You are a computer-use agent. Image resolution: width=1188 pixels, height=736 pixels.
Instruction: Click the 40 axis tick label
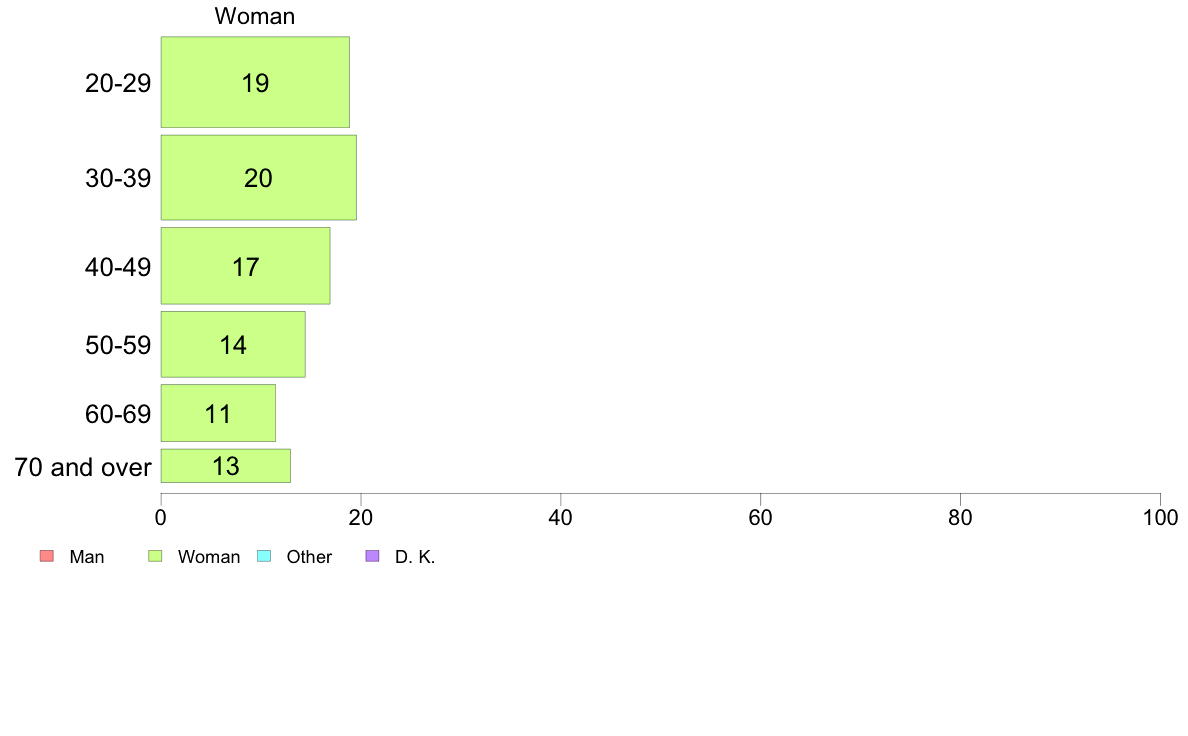coord(561,518)
